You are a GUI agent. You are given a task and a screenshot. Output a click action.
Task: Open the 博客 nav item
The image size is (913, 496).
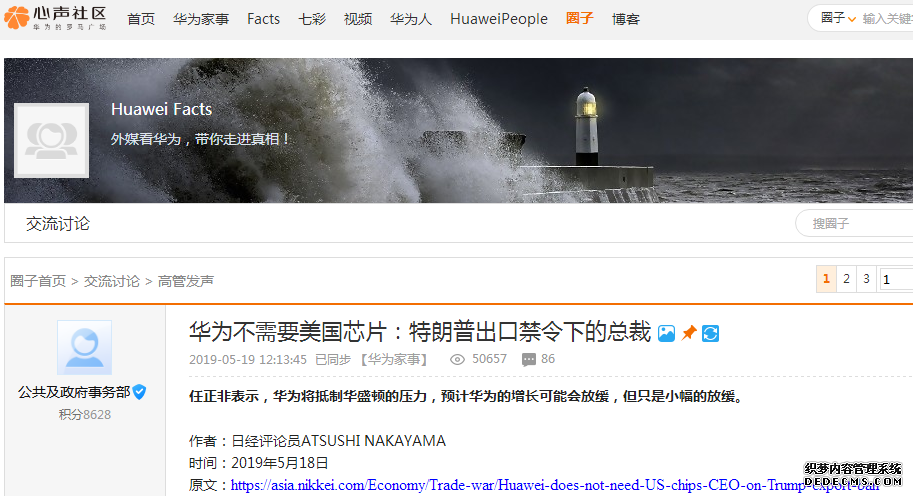click(626, 19)
